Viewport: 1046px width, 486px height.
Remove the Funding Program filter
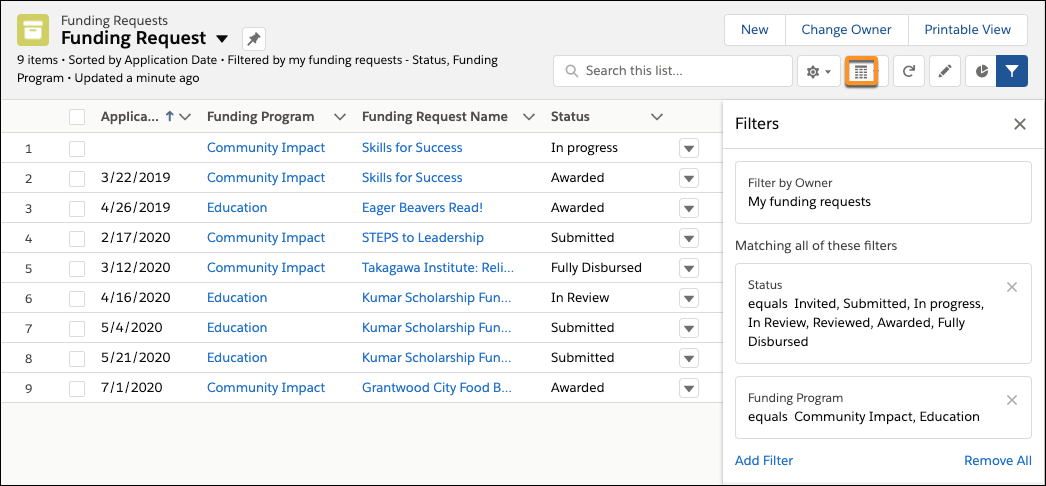point(1011,401)
